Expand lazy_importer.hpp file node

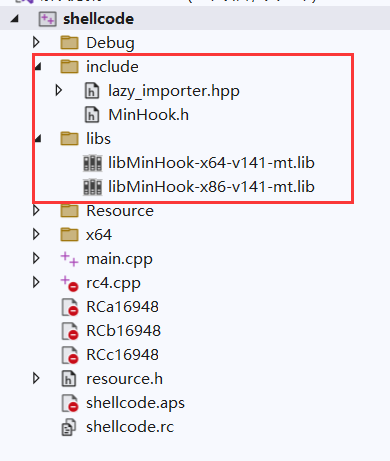pos(59,90)
